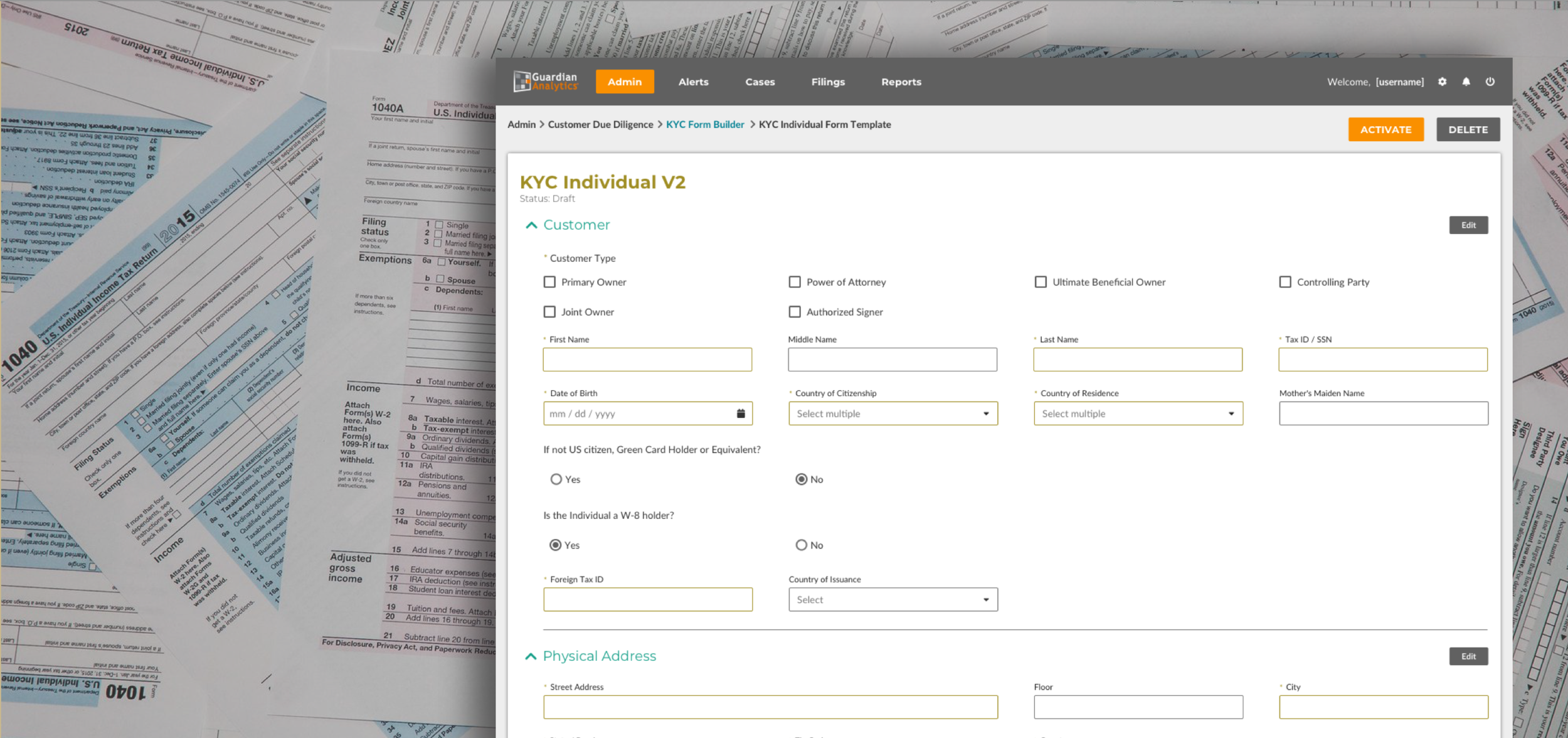Open the Admin tab
The image size is (1568, 738).
pyautogui.click(x=625, y=82)
